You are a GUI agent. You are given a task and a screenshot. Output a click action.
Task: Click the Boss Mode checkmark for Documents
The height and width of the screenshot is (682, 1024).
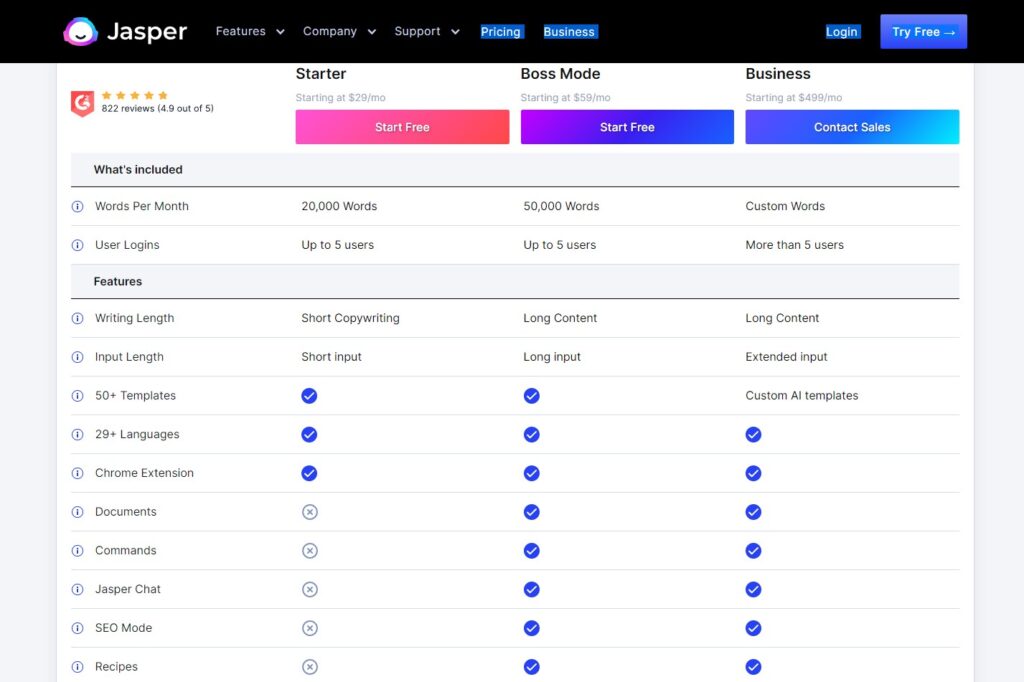[532, 512]
